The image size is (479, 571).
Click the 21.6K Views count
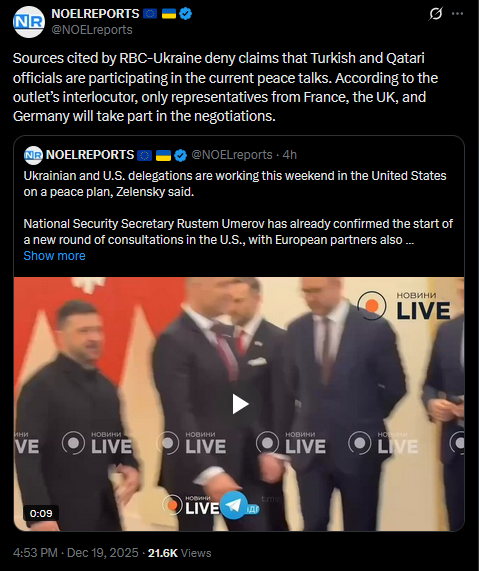pyautogui.click(x=179, y=553)
